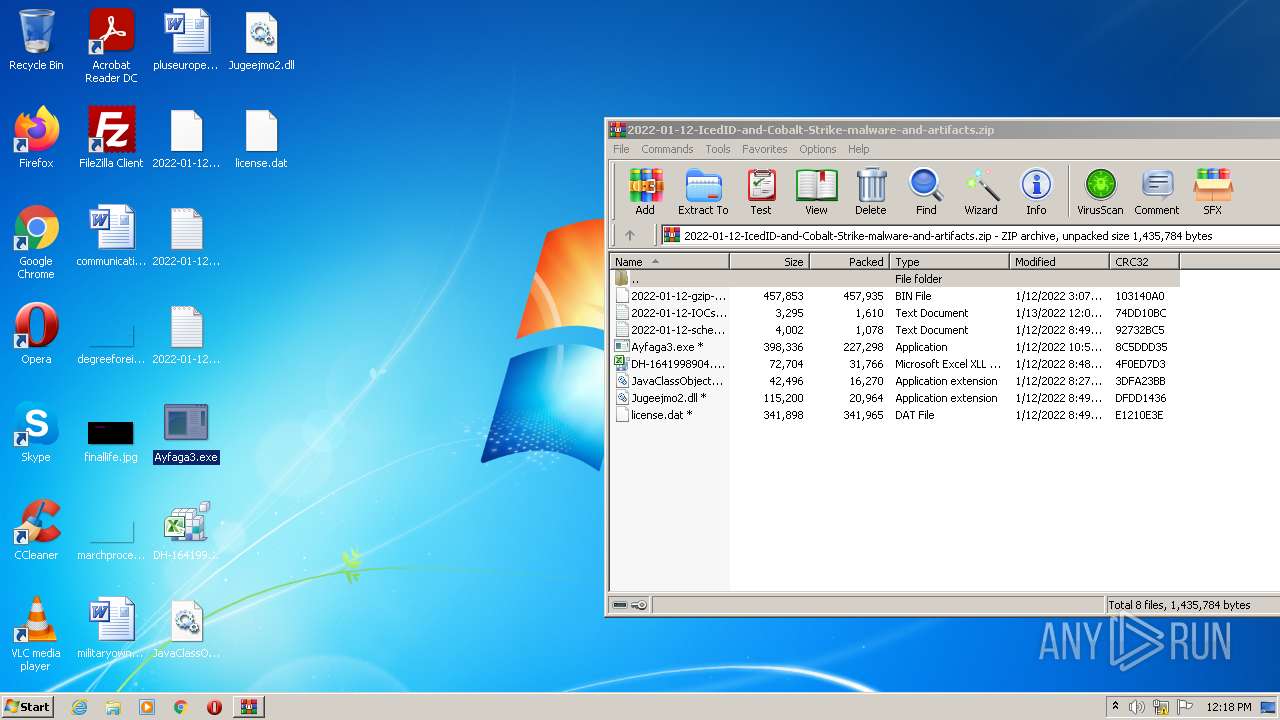Select license.dat file on desktop
The height and width of the screenshot is (720, 1280).
(x=261, y=138)
